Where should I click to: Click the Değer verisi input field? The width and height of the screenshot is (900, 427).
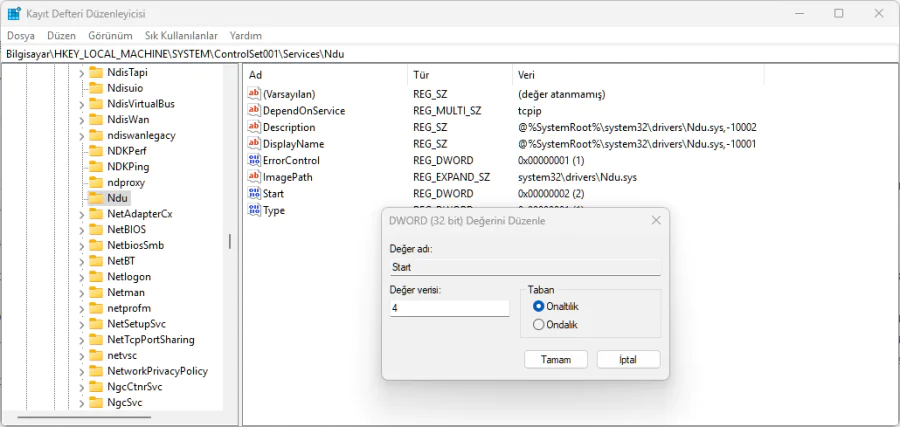point(449,309)
